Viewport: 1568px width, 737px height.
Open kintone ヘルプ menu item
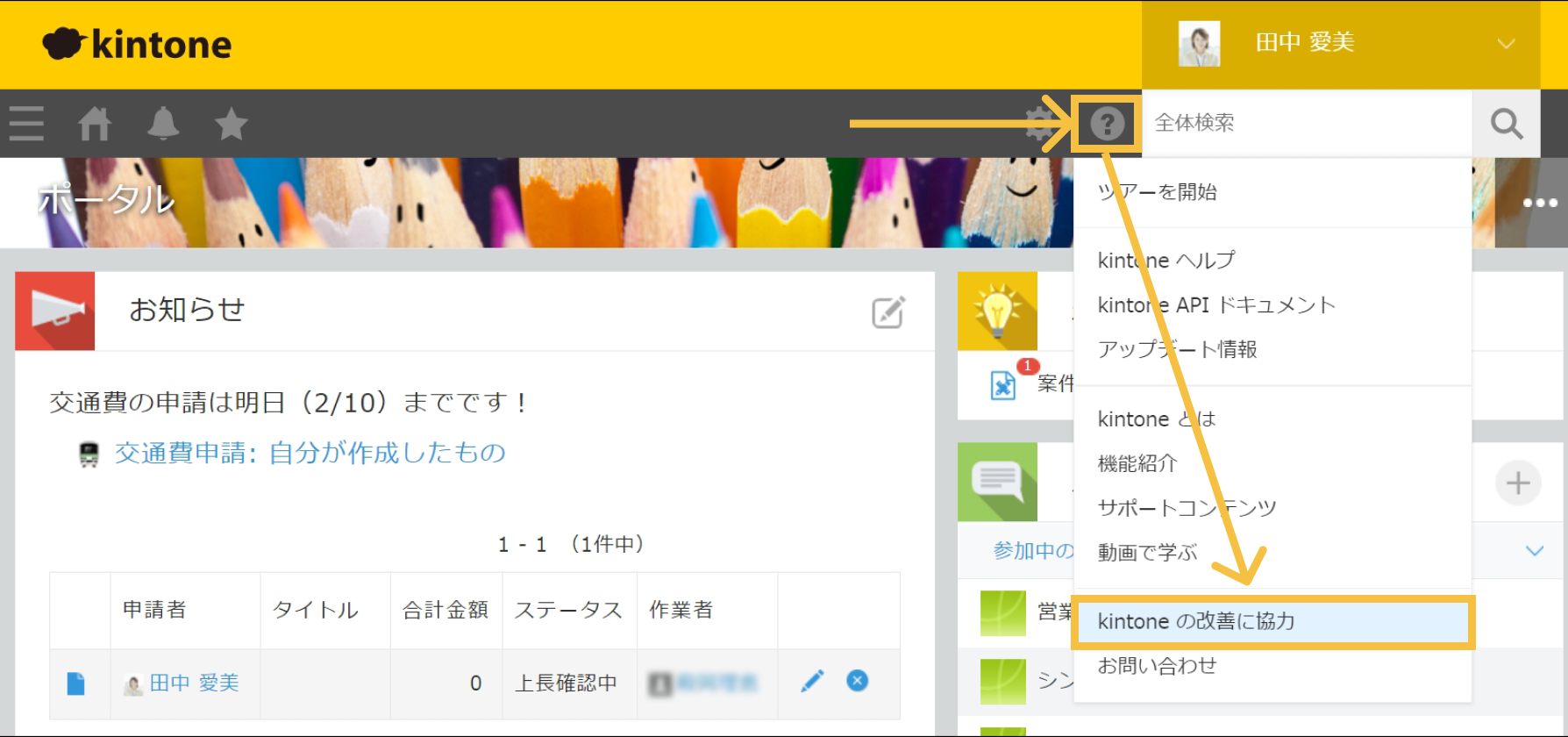(1272, 261)
